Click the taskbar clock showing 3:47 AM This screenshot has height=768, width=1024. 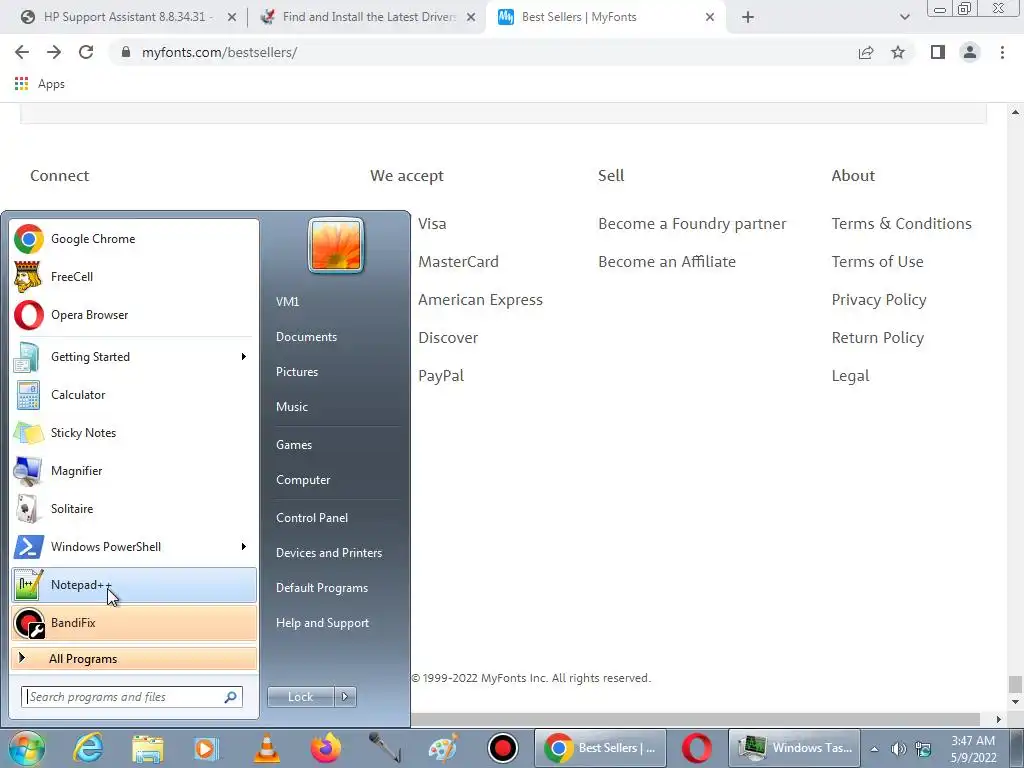point(973,749)
